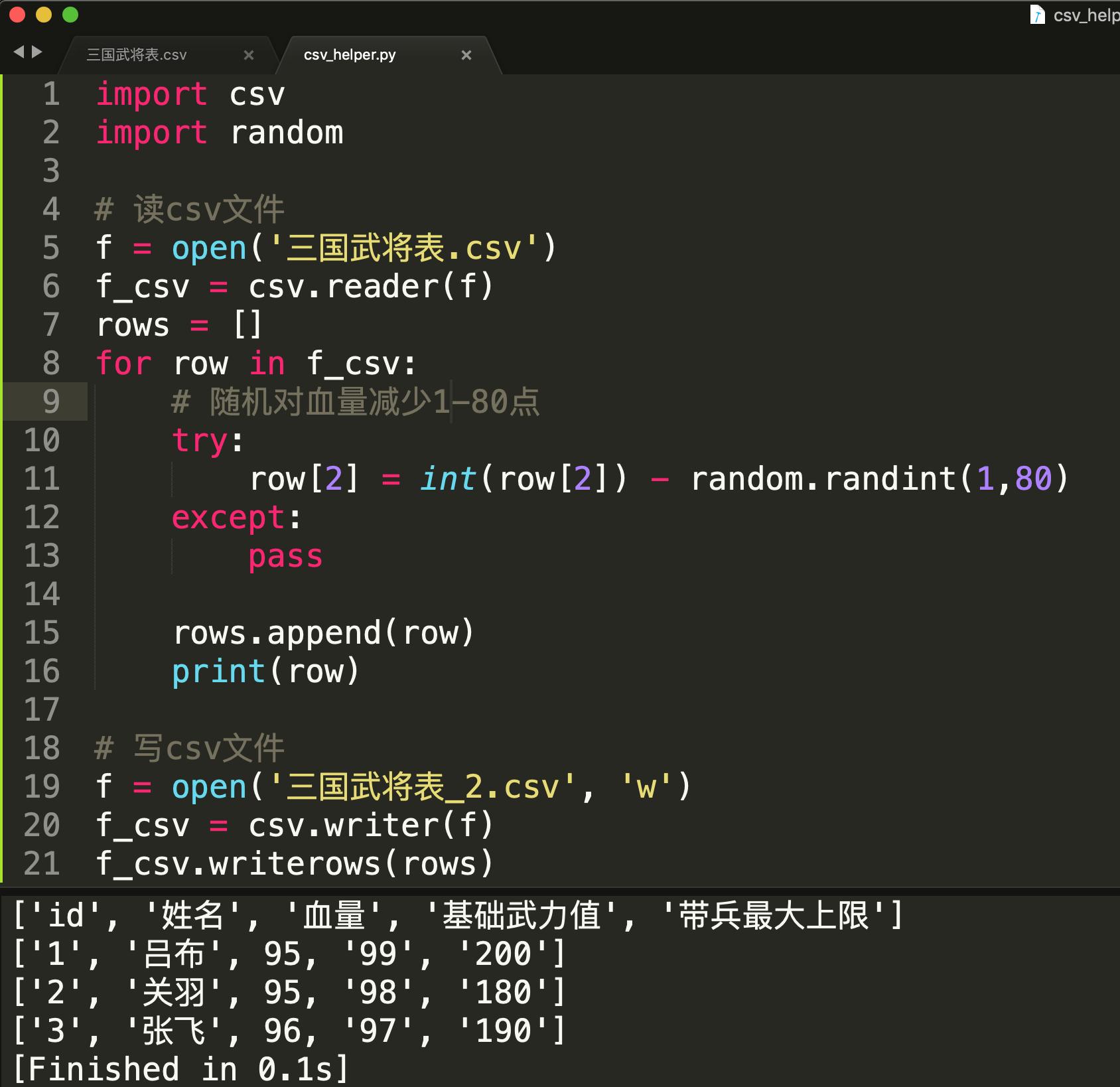The height and width of the screenshot is (1087, 1120).
Task: Select the csv_helper.py tab
Action: [350, 55]
